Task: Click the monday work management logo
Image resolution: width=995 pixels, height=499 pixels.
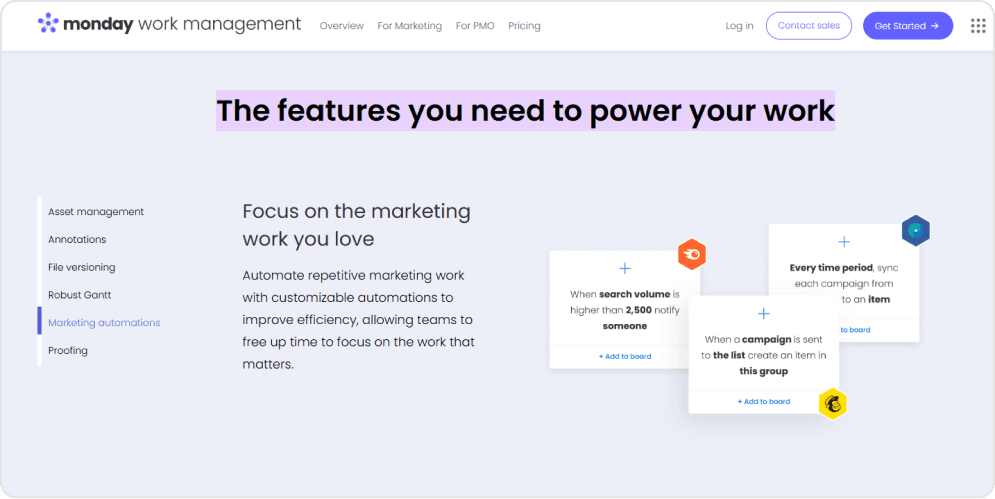Action: [x=169, y=25]
